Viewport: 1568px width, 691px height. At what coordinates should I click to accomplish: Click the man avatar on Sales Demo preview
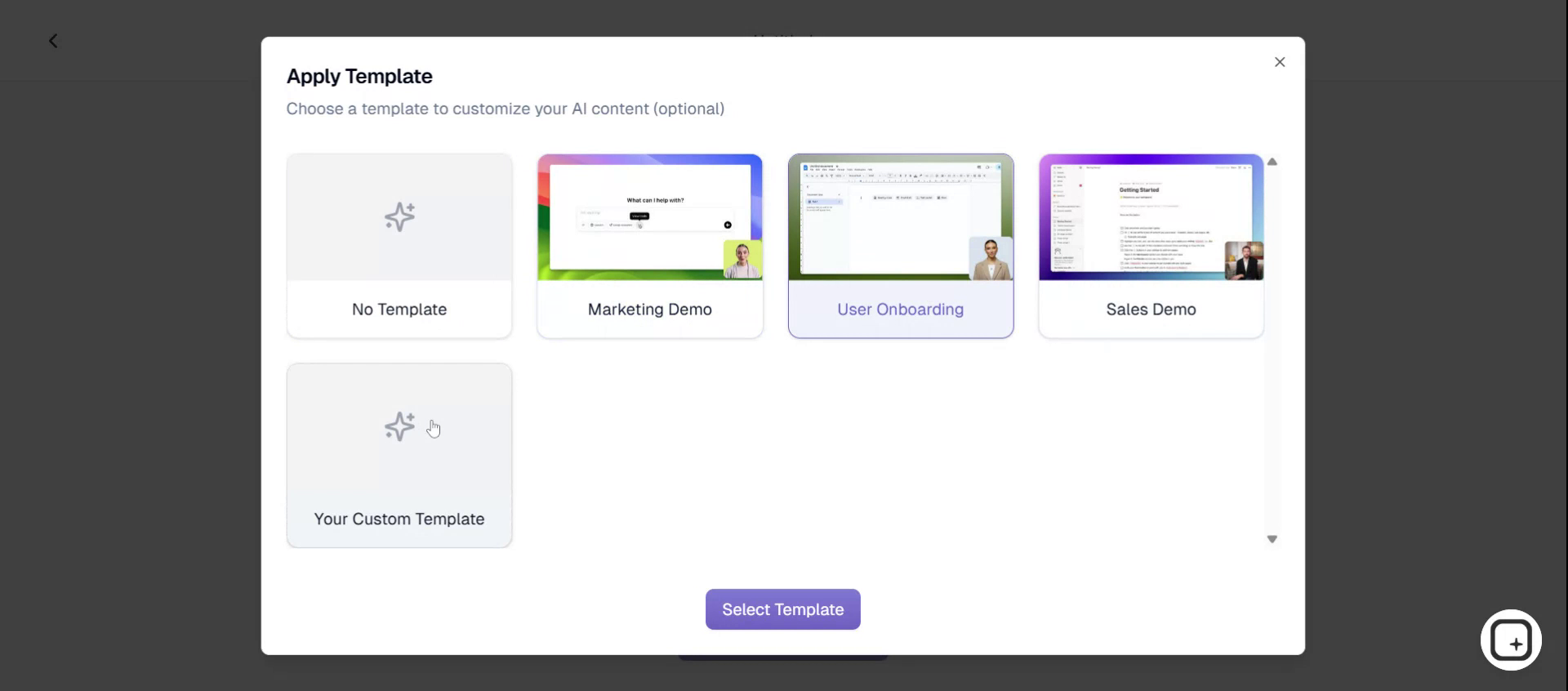[1244, 261]
